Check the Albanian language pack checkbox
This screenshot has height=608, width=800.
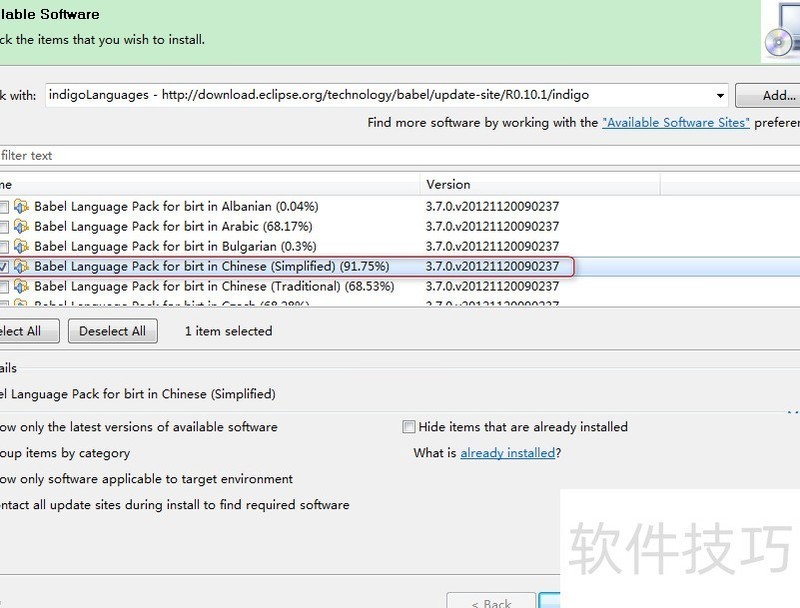pyautogui.click(x=4, y=207)
